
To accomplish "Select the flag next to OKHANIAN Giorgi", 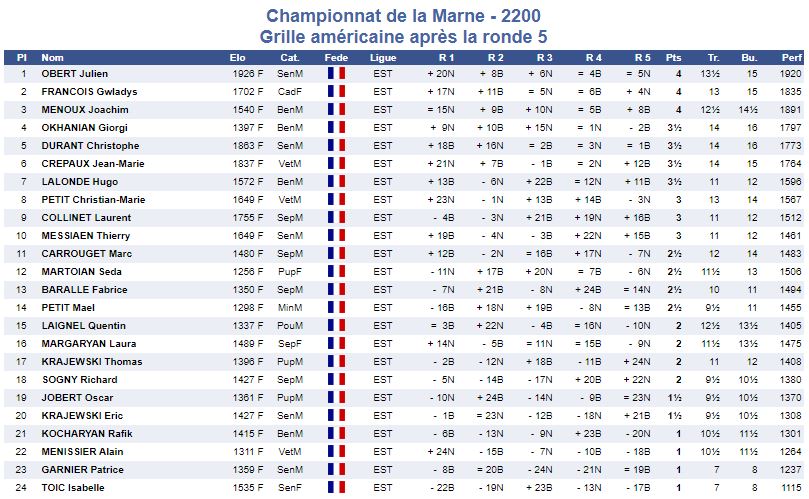I will tap(336, 127).
